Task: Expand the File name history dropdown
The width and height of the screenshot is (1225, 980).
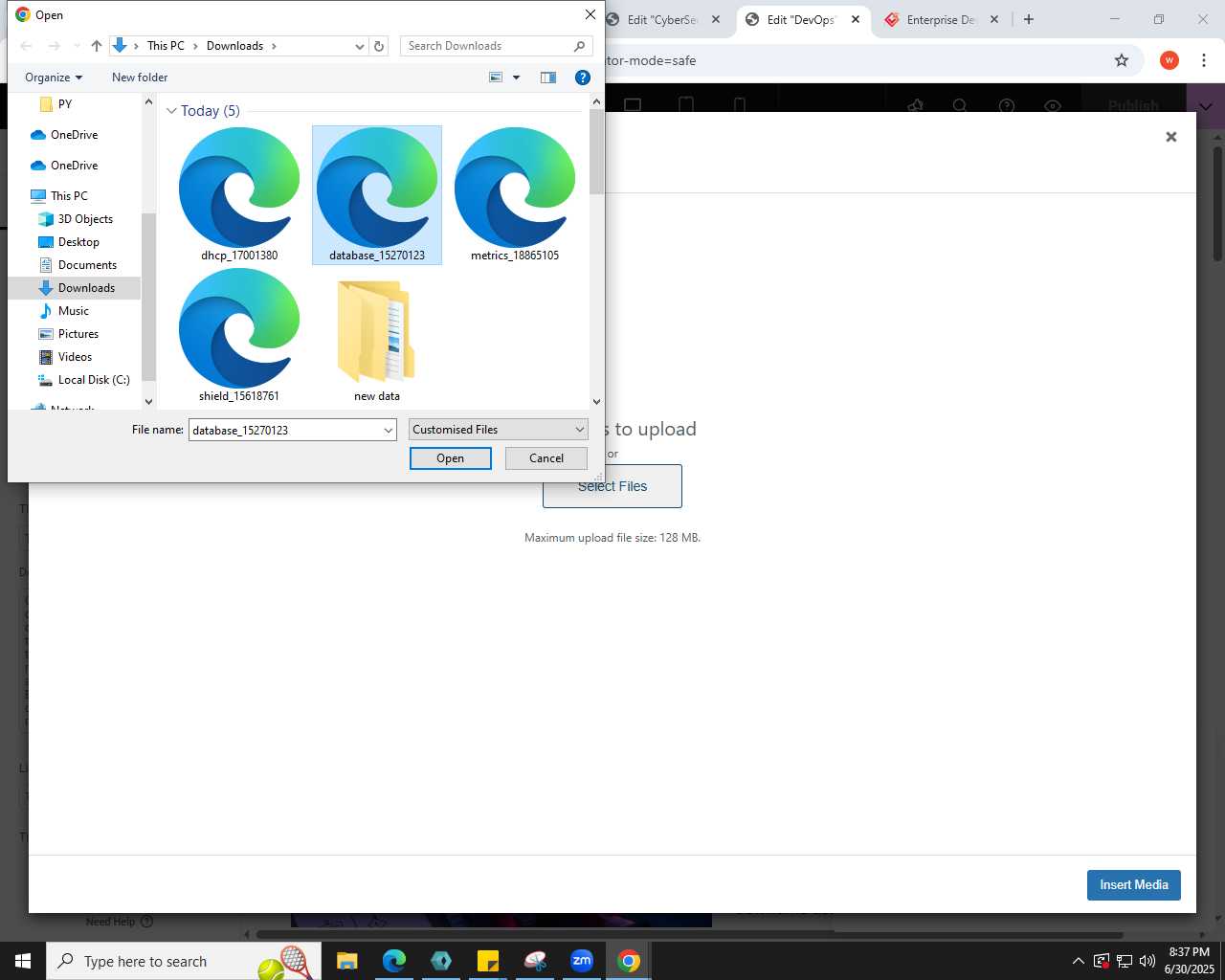Action: pyautogui.click(x=389, y=431)
